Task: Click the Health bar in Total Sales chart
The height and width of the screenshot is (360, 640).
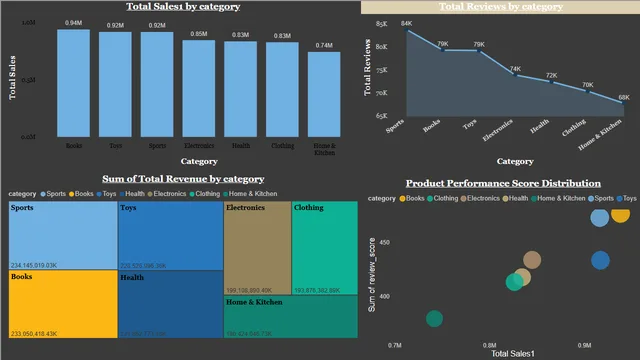Action: click(x=240, y=89)
